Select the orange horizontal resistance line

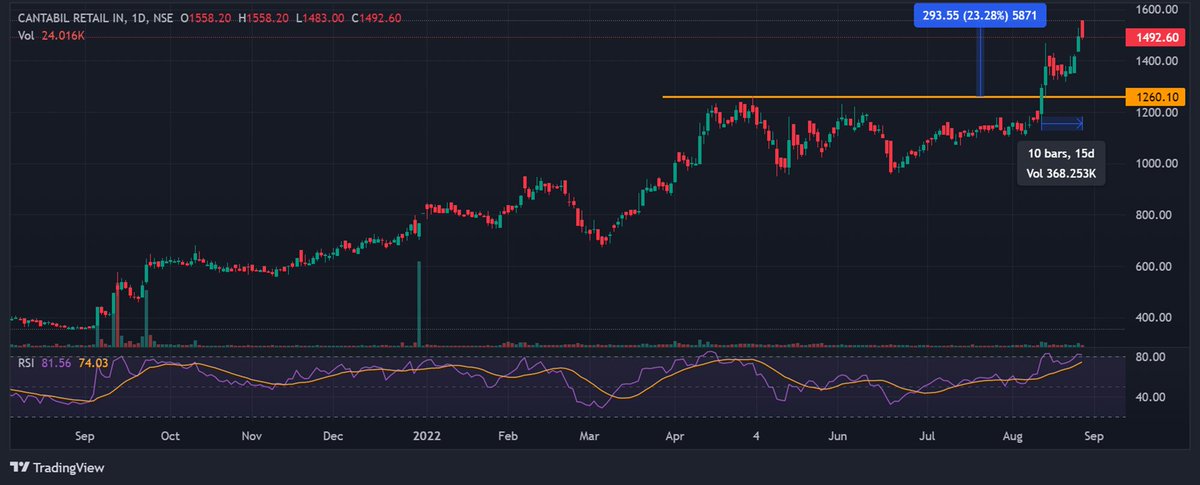pos(893,97)
